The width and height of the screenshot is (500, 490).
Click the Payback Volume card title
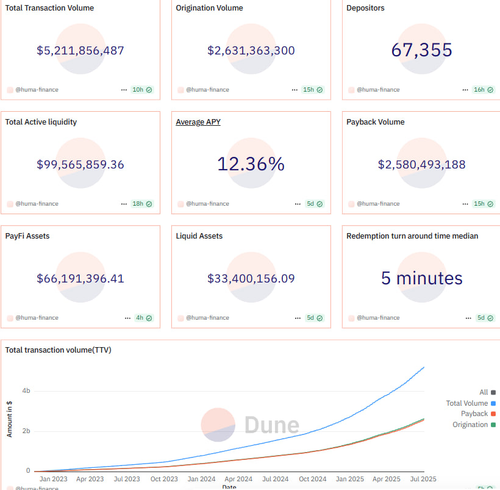(375, 122)
